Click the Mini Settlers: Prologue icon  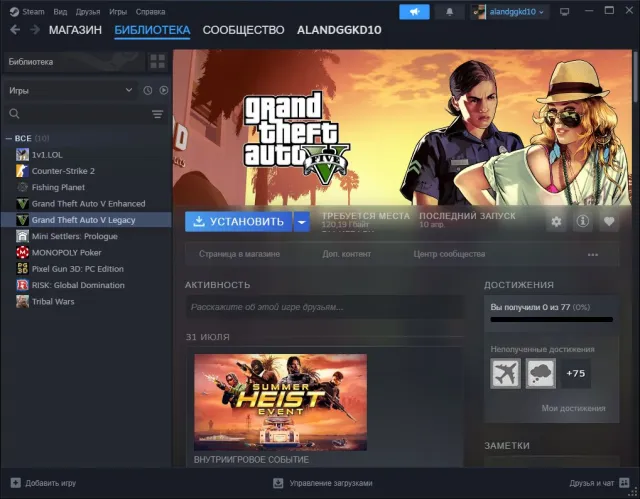click(x=22, y=236)
